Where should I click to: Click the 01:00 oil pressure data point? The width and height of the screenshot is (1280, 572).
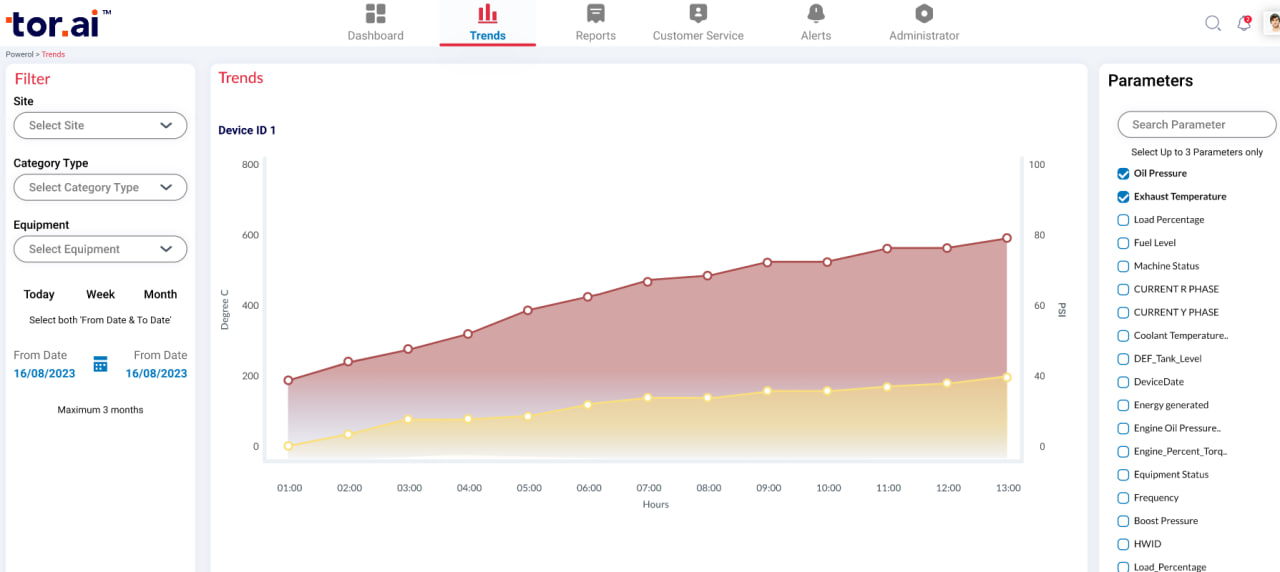[x=288, y=446]
